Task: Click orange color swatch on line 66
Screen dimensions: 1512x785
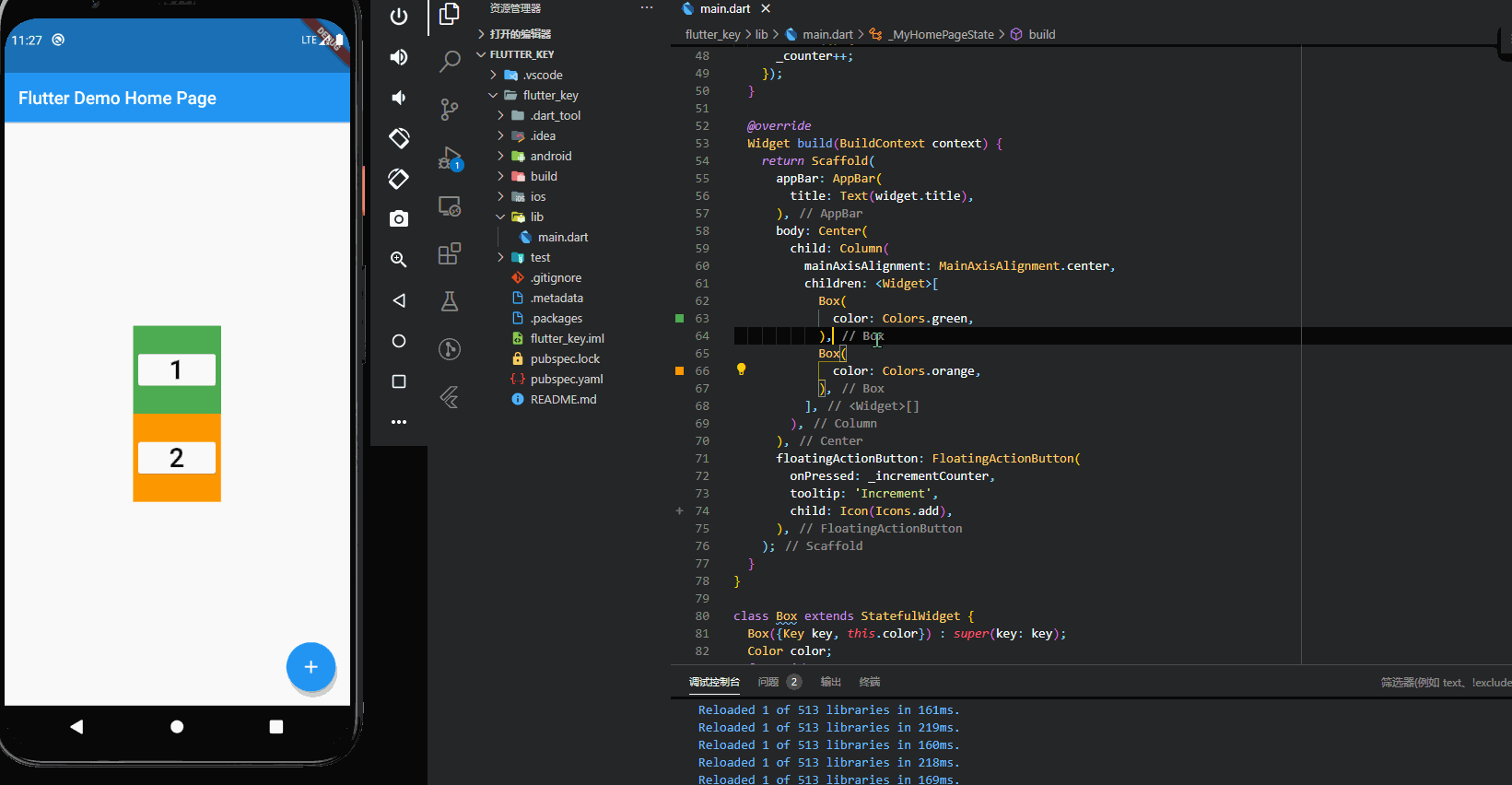Action: point(680,370)
